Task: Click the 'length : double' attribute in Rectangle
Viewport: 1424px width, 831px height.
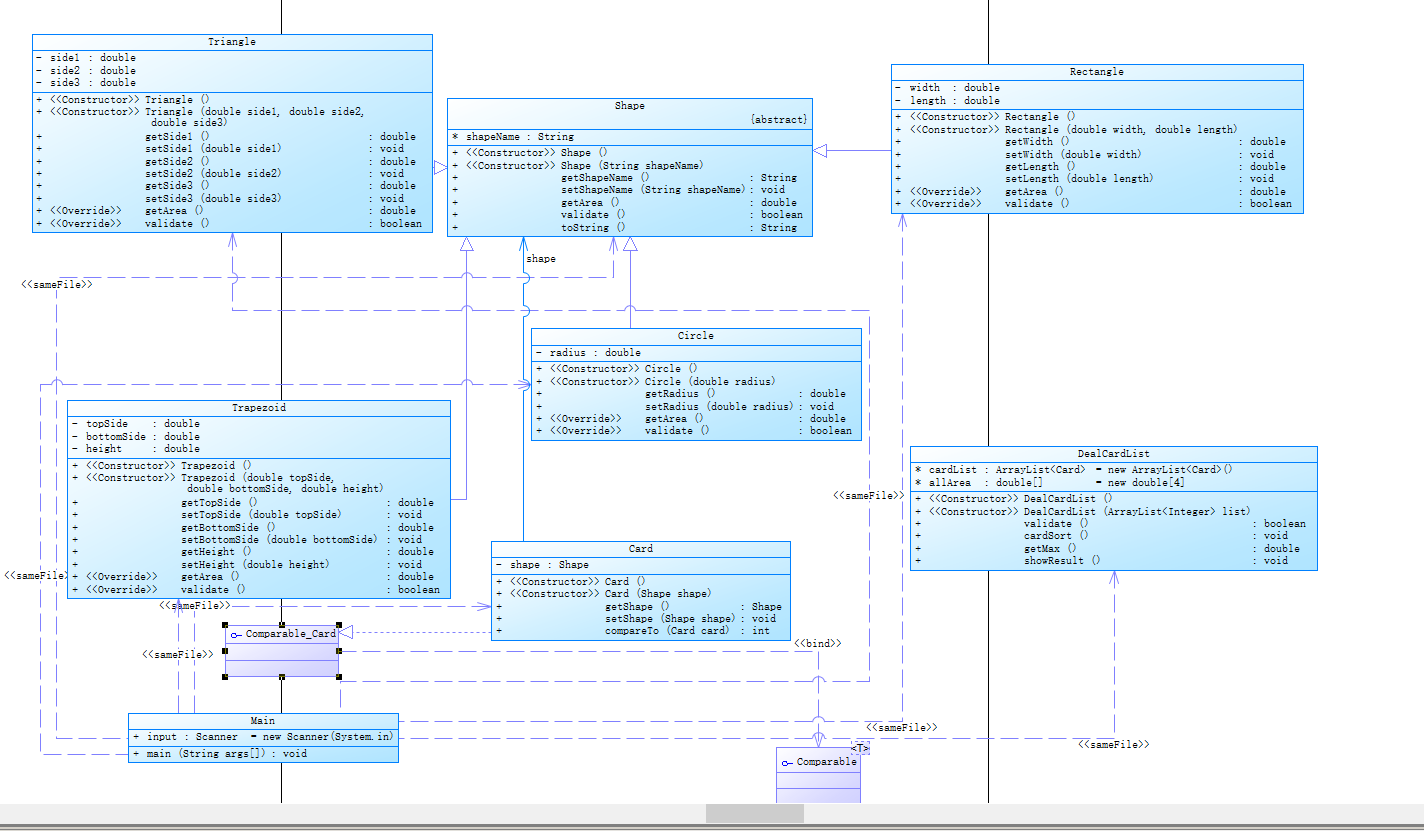Action: [x=947, y=101]
